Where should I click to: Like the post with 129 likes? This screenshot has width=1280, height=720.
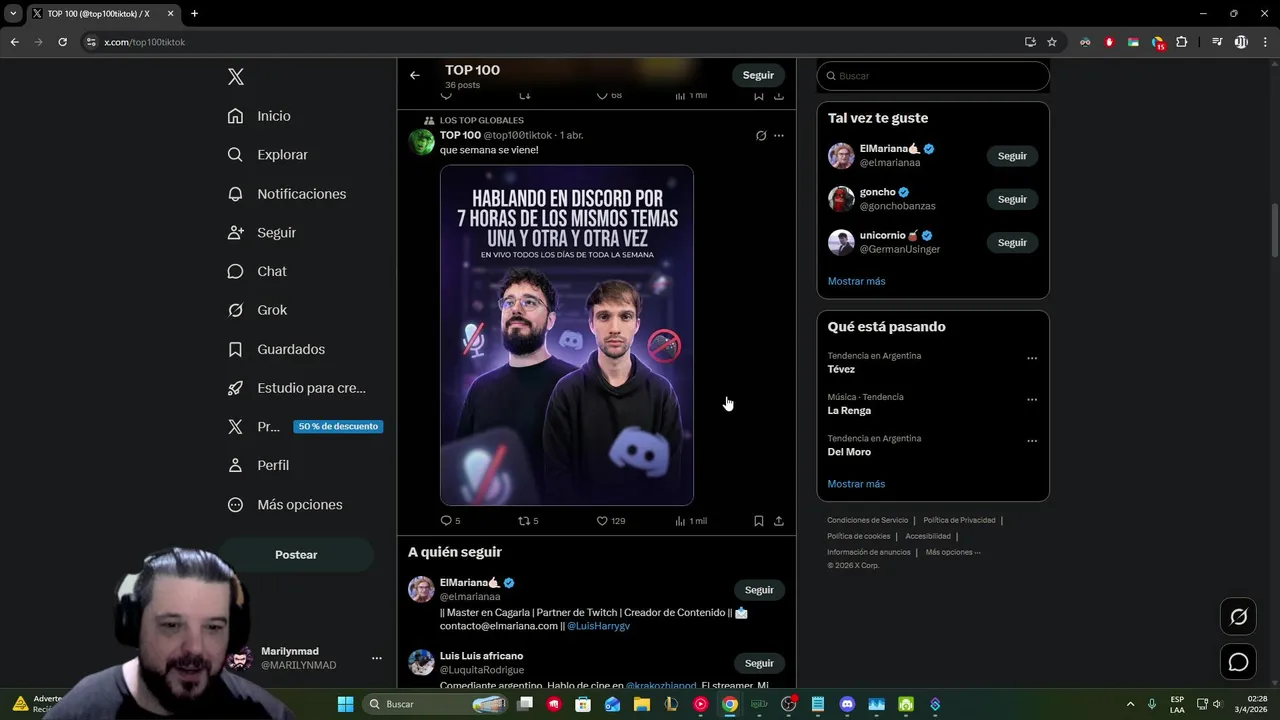pos(602,521)
